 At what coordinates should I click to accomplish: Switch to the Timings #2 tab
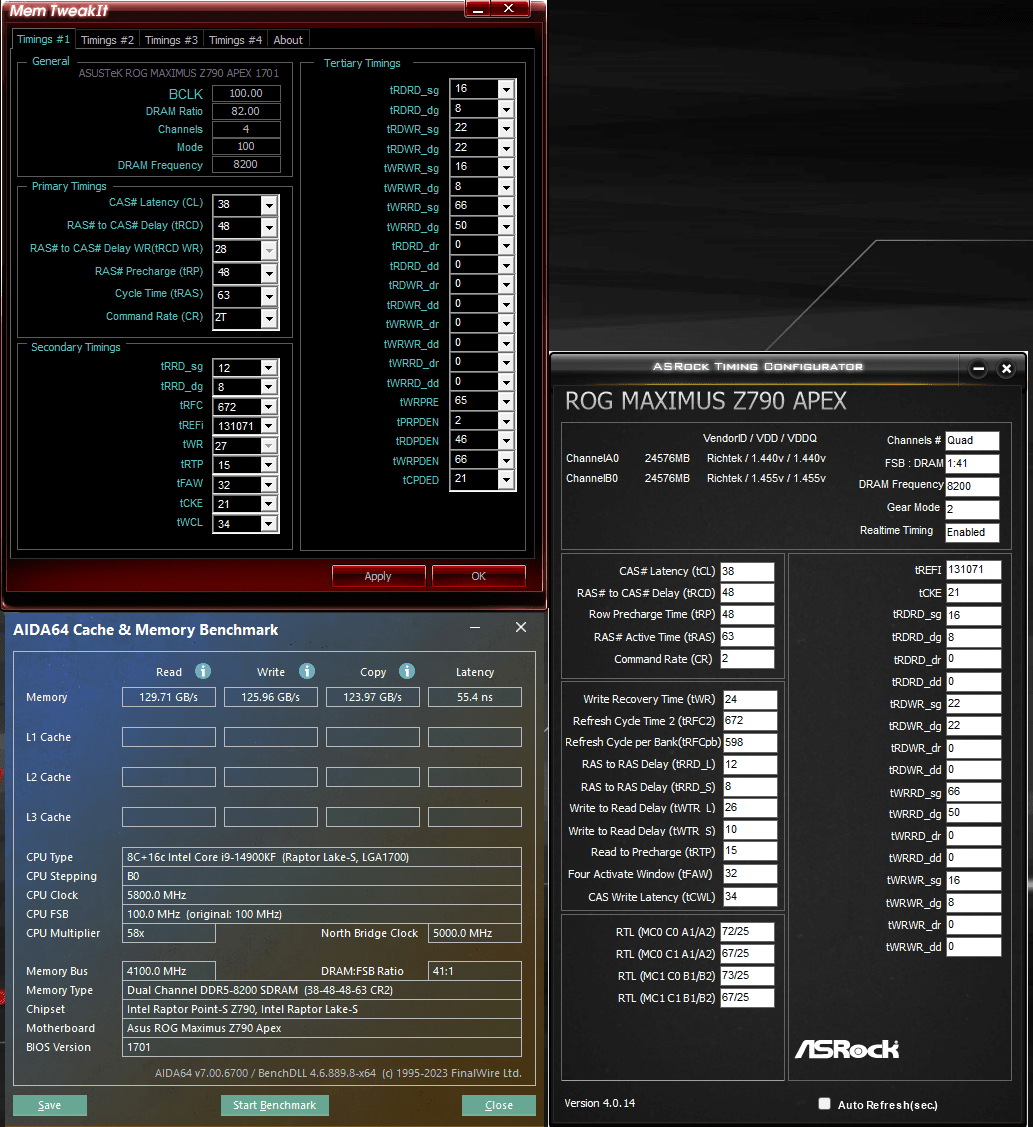point(107,40)
